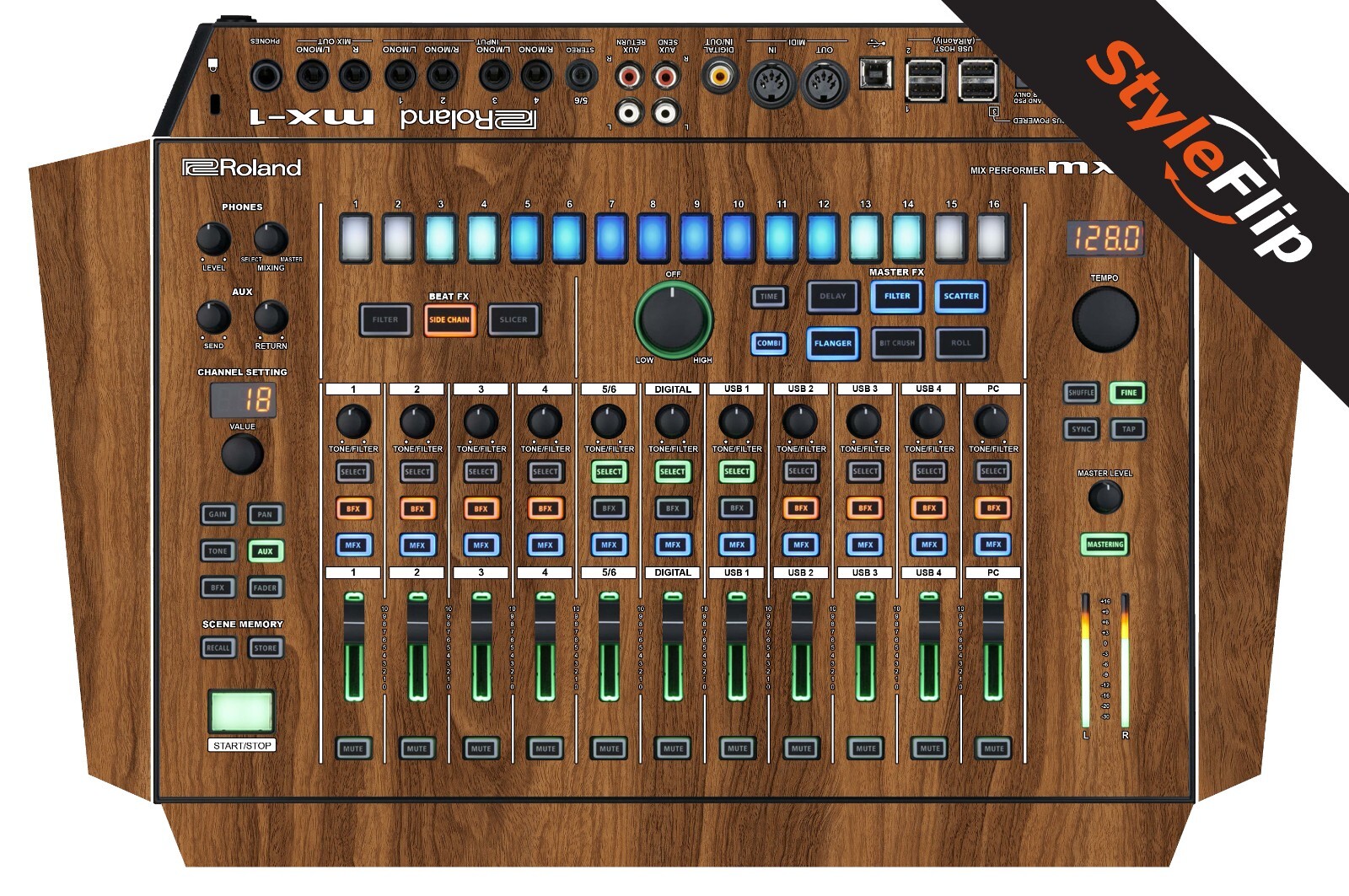Viewport: 1349px width, 896px height.
Task: Toggle MFX on the USB 4 channel
Action: click(x=929, y=545)
